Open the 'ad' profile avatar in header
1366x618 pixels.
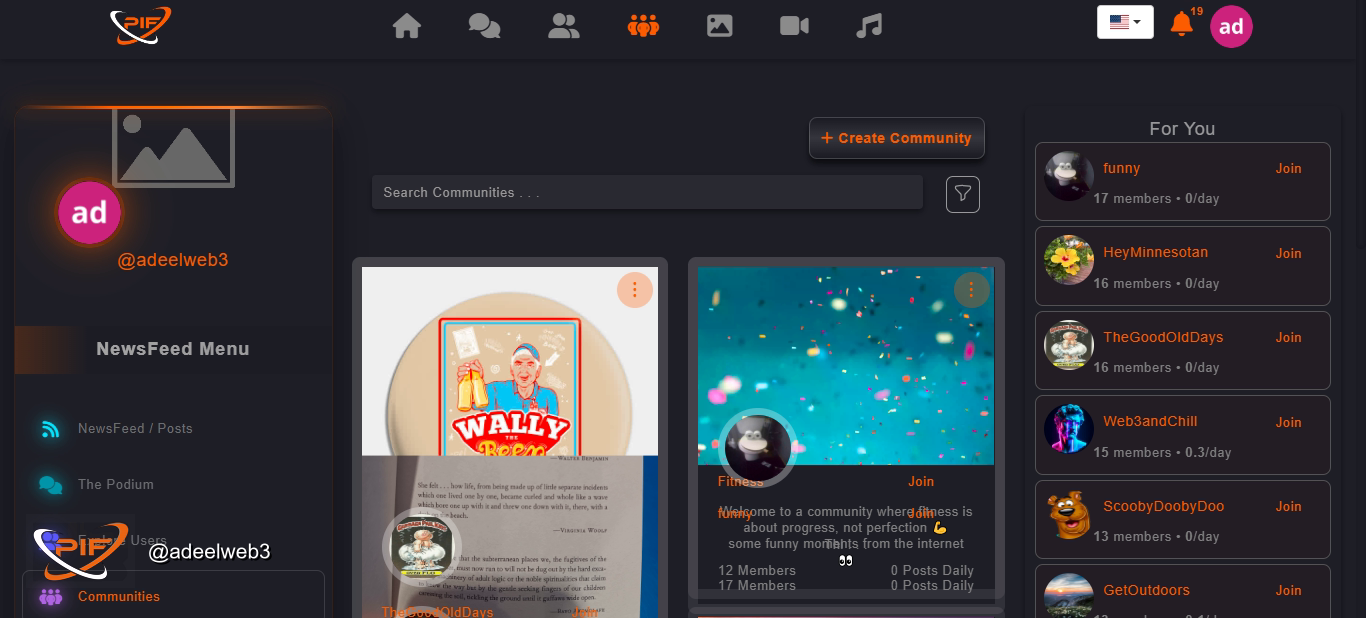click(x=1231, y=27)
